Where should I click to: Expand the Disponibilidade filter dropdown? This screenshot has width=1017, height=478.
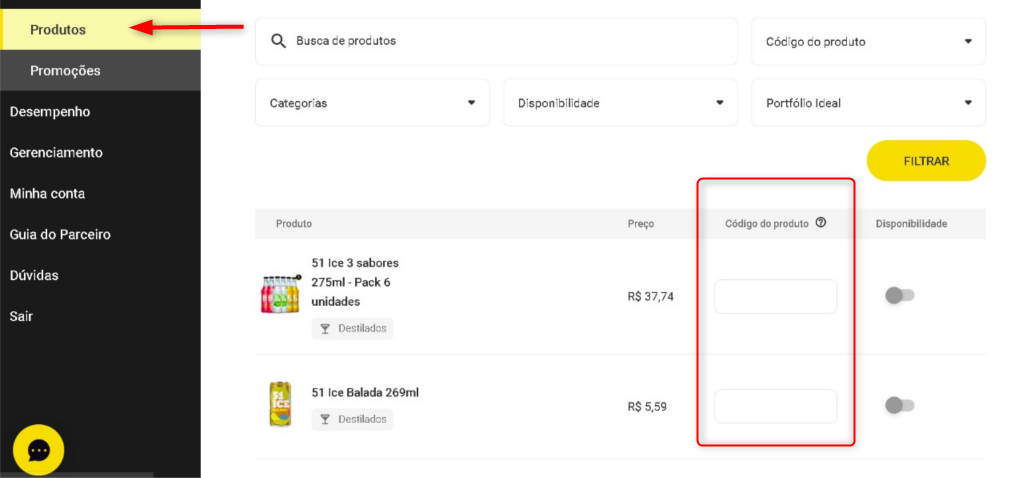tap(620, 103)
